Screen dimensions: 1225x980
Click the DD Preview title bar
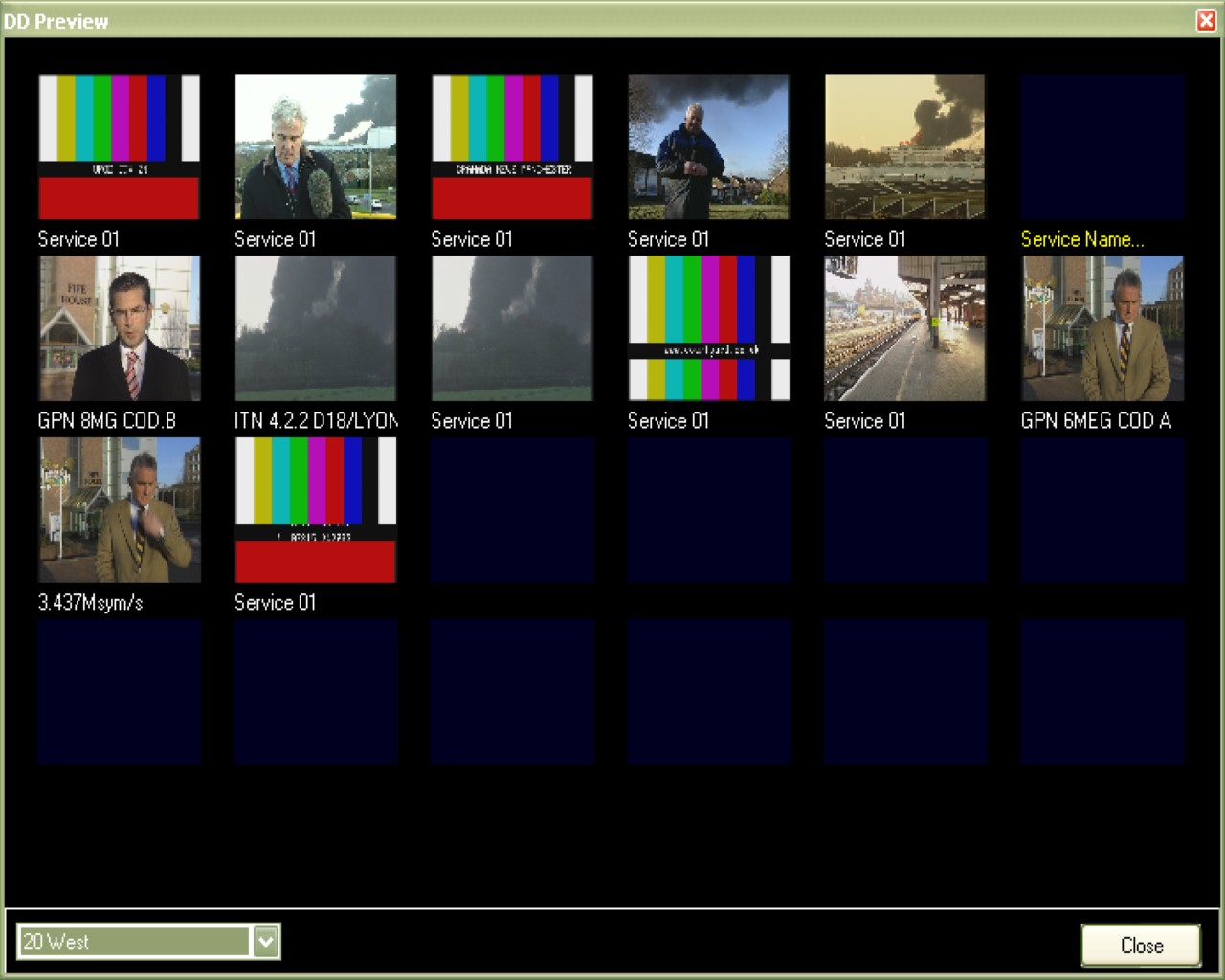574,20
